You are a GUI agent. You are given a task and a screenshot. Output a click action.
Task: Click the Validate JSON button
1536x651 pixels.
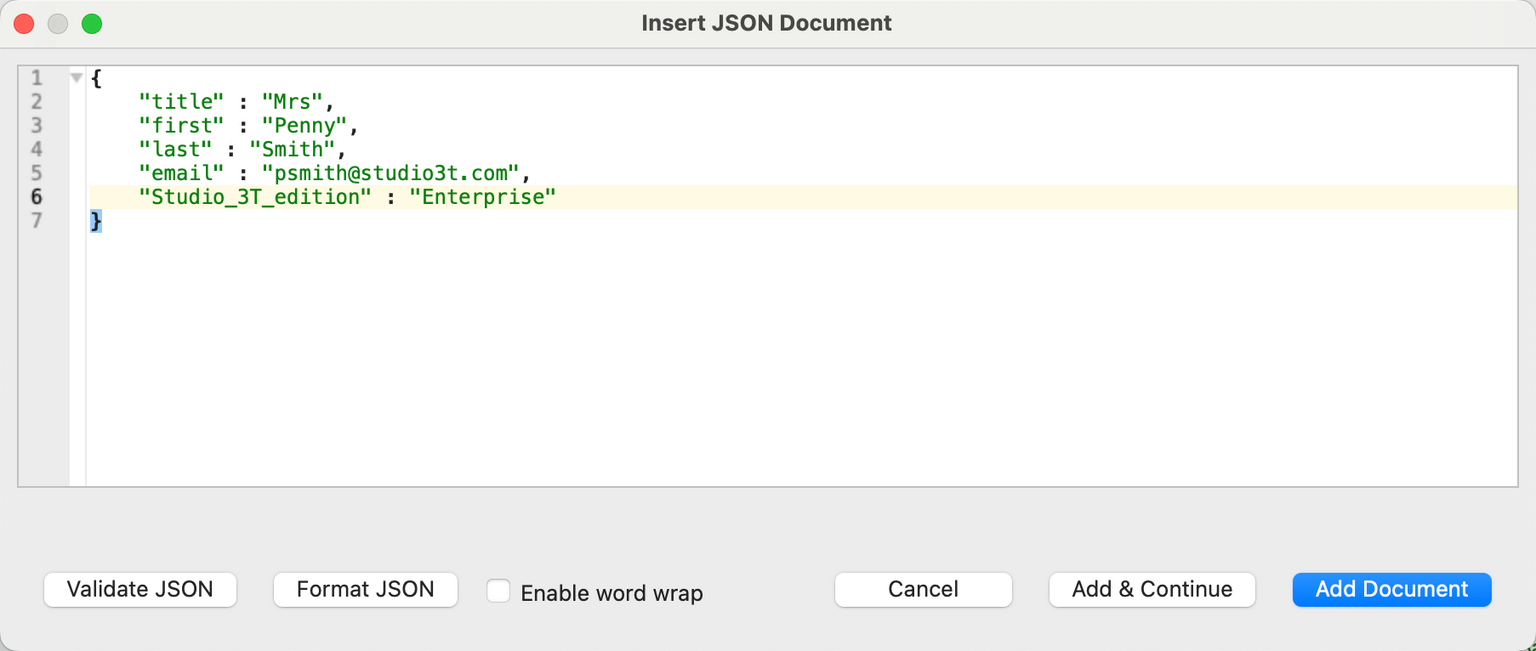pyautogui.click(x=139, y=590)
